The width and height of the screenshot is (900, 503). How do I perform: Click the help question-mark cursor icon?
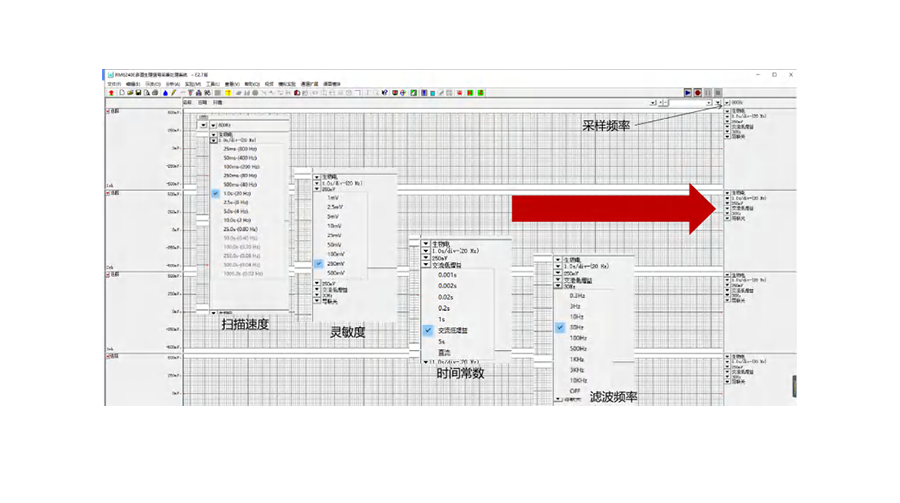385,93
